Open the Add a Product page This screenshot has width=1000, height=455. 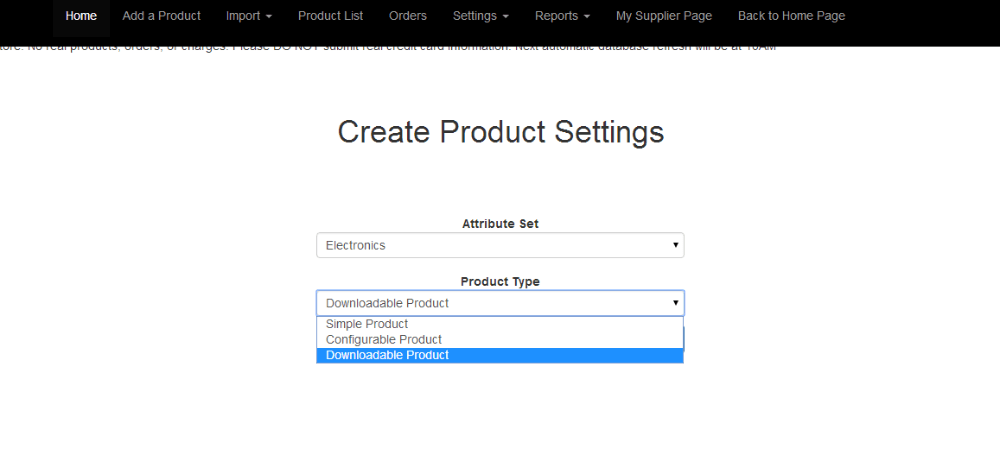point(161,16)
